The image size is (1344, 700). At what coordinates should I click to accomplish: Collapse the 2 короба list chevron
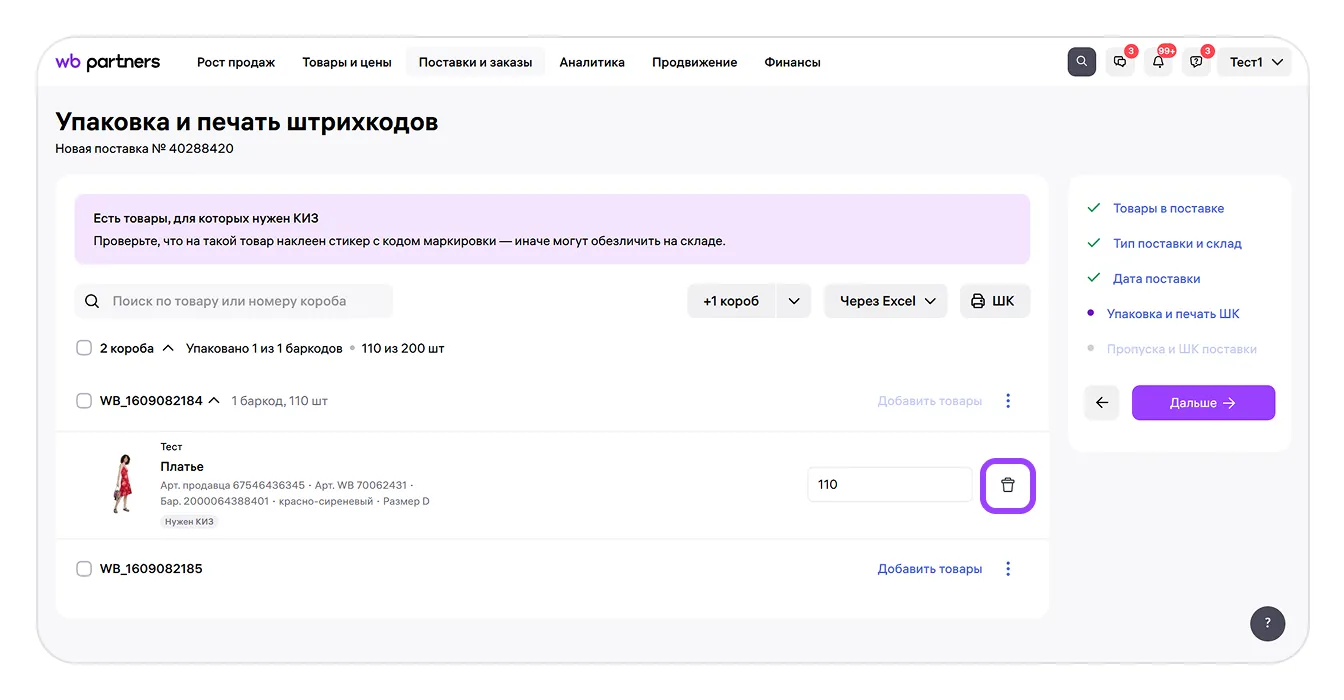(168, 348)
